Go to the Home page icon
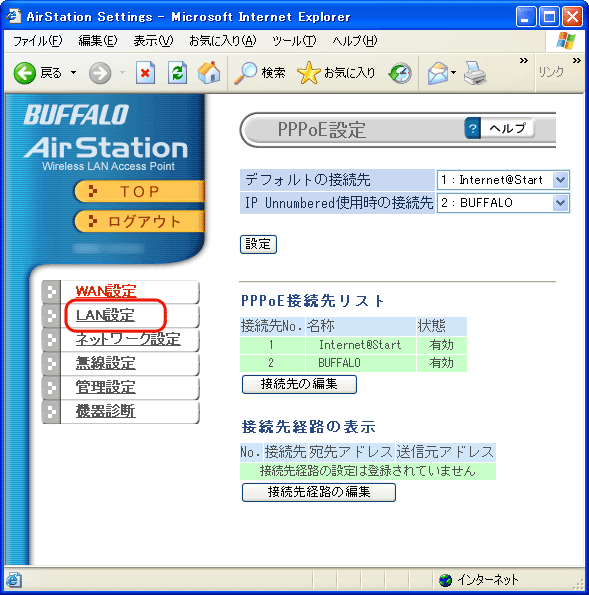This screenshot has height=595, width=589. (x=209, y=72)
